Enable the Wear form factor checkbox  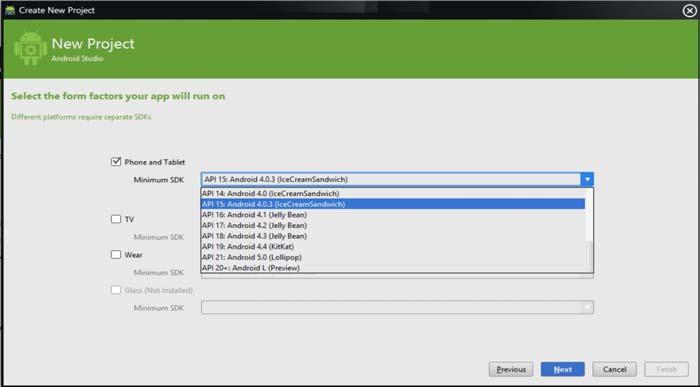point(116,254)
